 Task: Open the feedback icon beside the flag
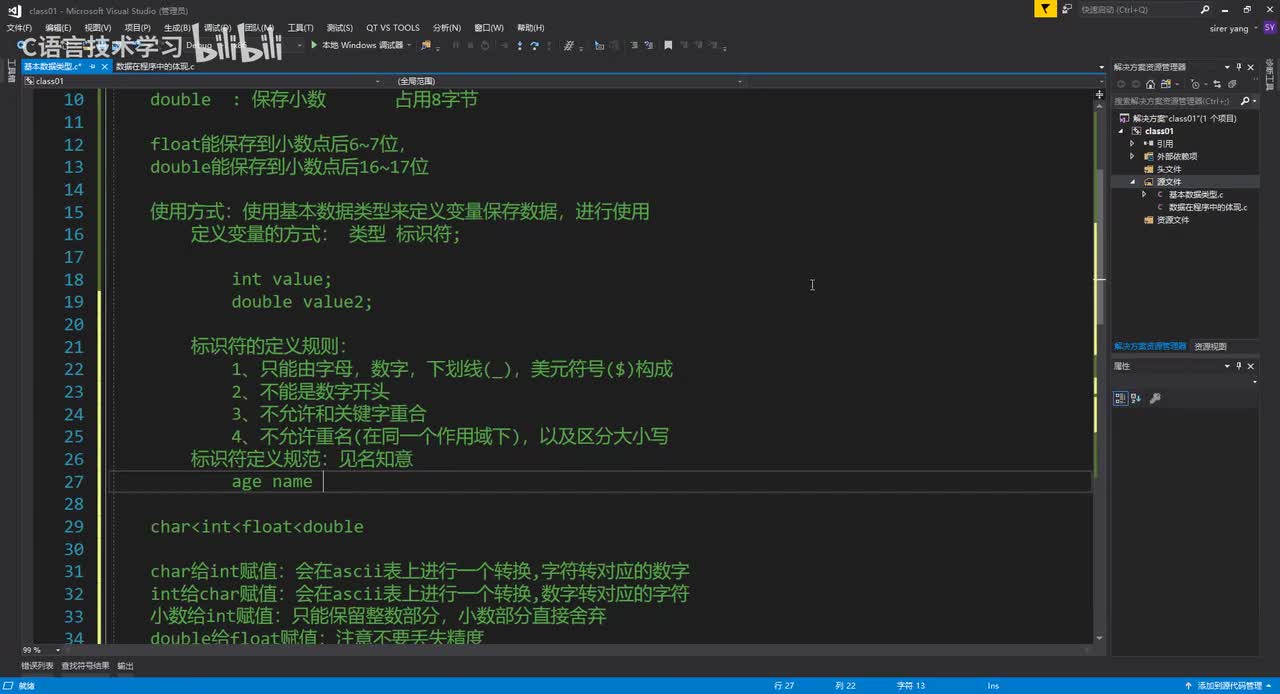click(1068, 9)
